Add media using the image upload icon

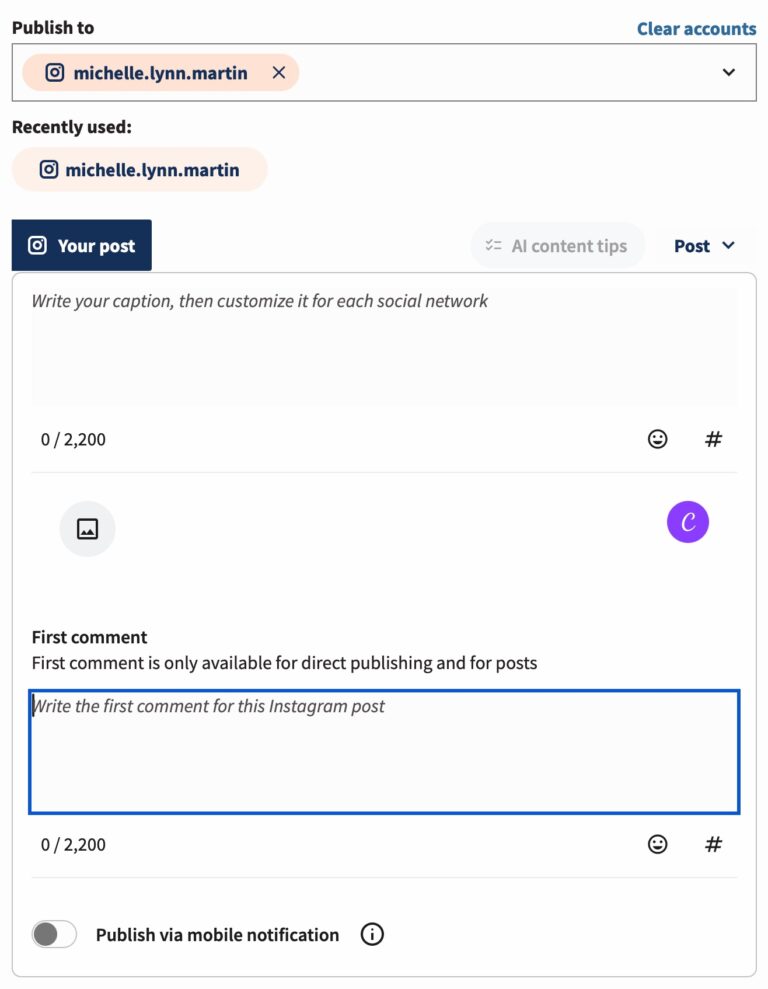click(87, 528)
